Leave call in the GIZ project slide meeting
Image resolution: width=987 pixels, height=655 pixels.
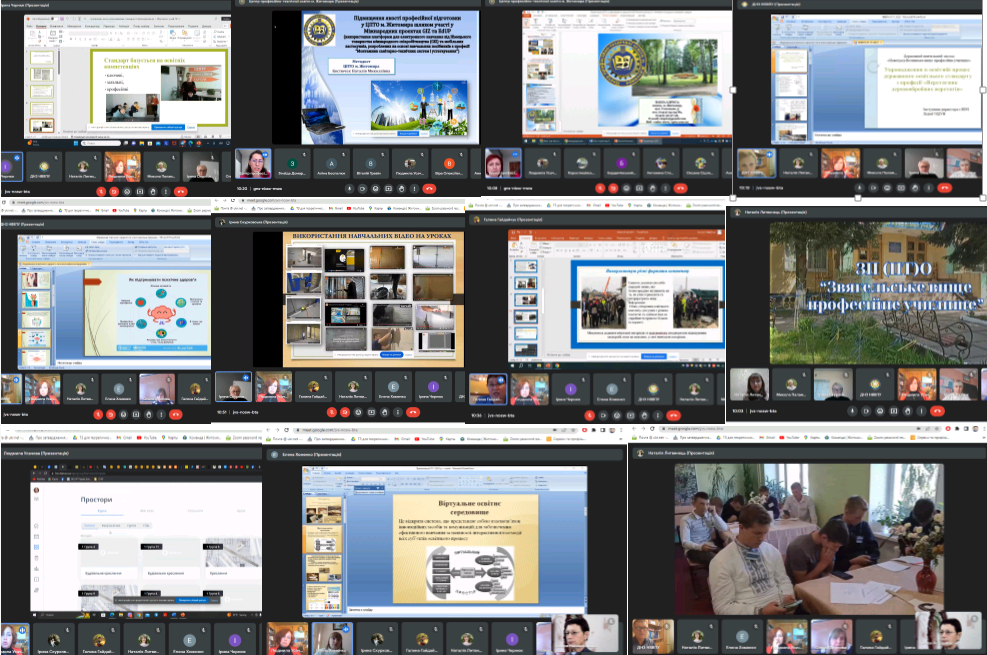[x=429, y=187]
